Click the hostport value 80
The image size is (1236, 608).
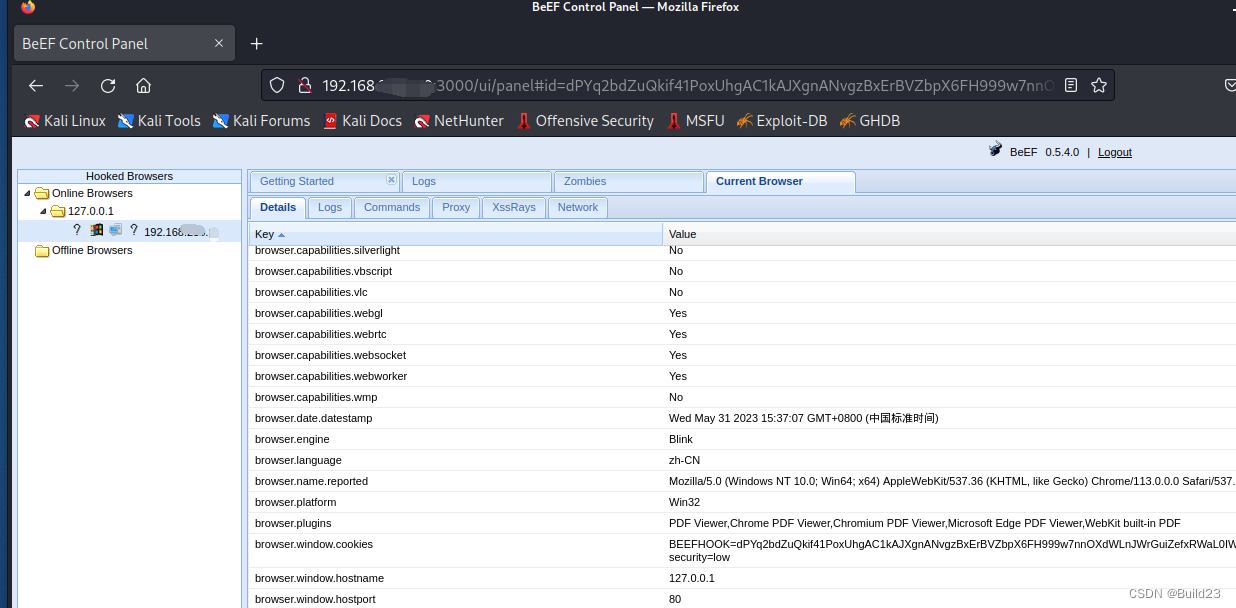pos(675,599)
